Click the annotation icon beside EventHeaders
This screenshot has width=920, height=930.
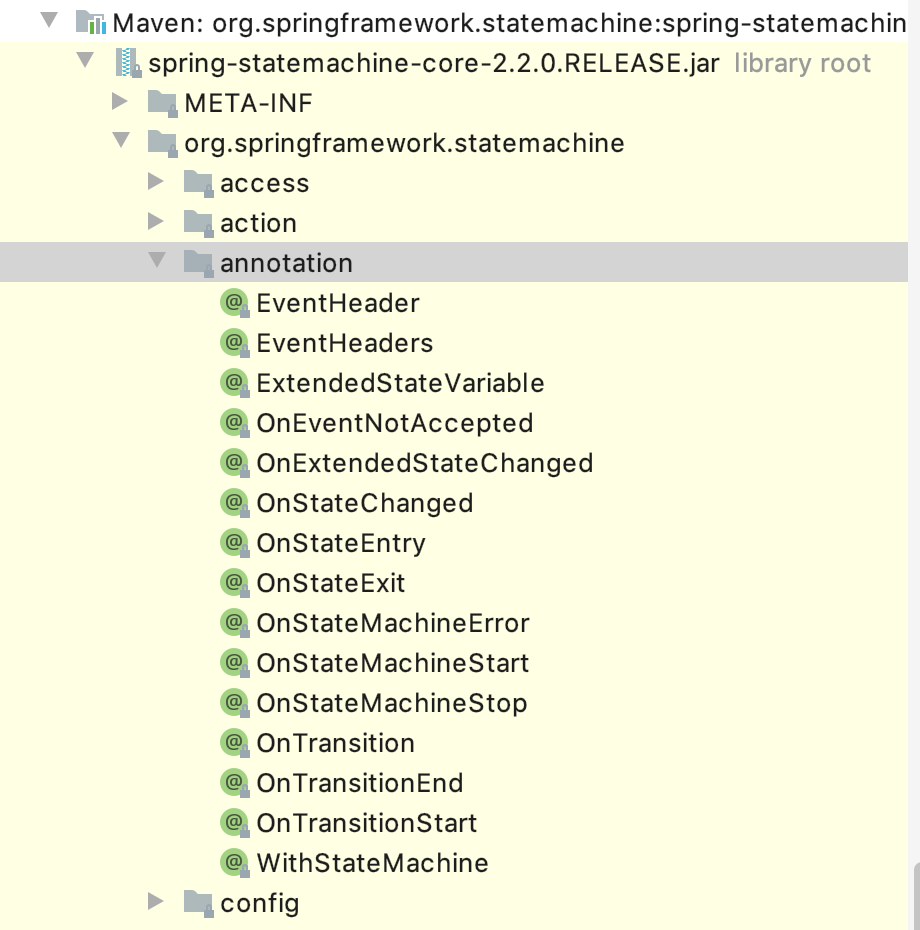click(235, 343)
